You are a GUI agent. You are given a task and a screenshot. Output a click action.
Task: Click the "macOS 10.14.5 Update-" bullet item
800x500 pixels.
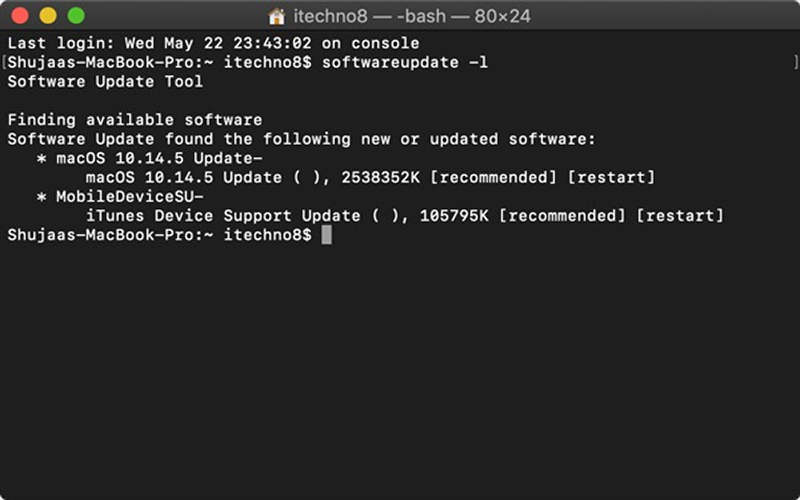[x=159, y=159]
